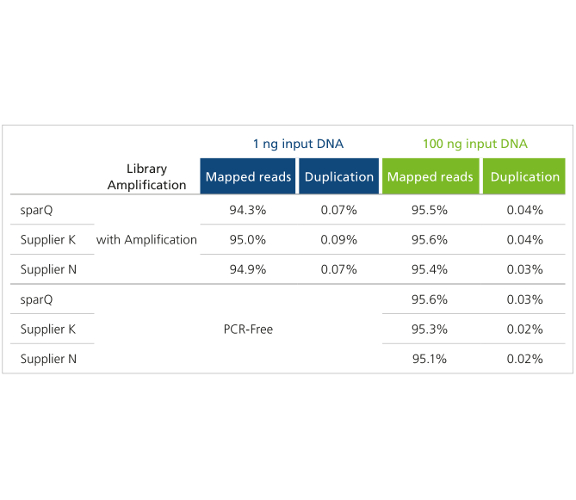This screenshot has width=576, height=500.
Task: Click the 95.1% mapped reads value
Action: pos(429,359)
